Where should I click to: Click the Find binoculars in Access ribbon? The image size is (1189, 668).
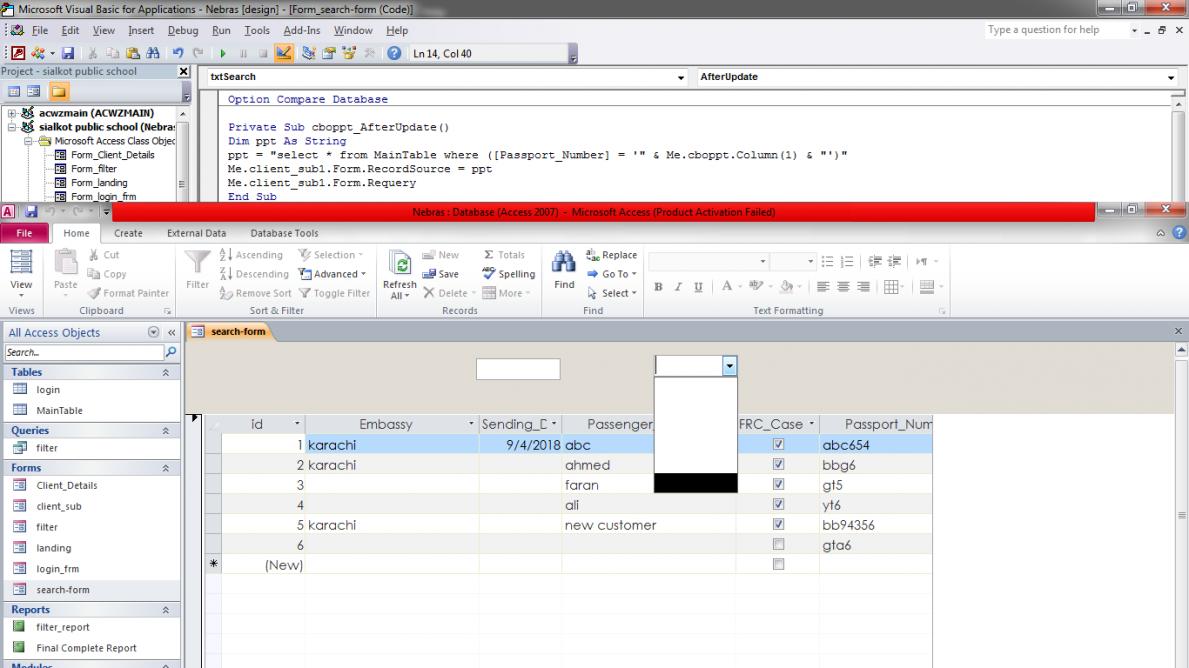(564, 270)
